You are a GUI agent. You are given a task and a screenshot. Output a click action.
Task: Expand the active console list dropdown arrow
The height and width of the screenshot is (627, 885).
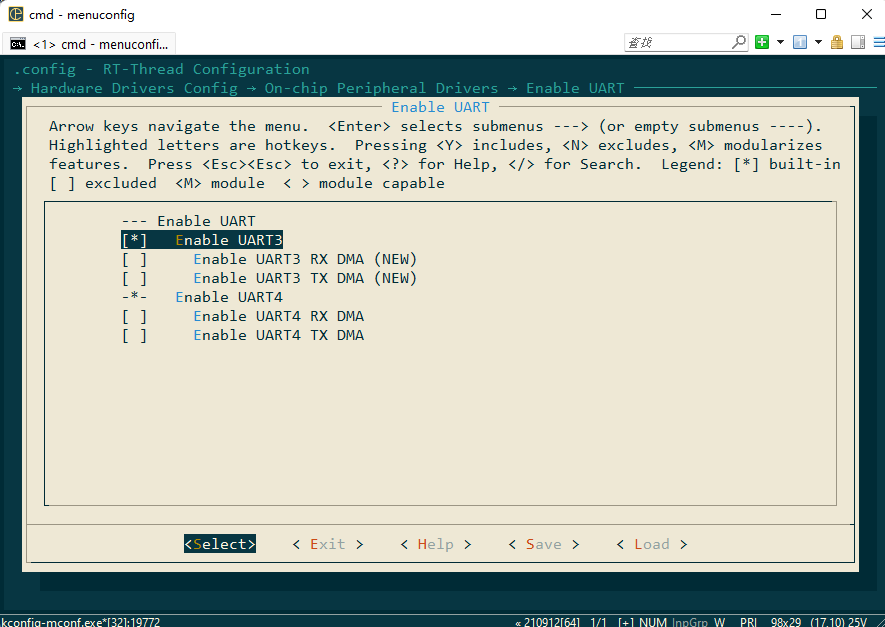click(x=818, y=42)
